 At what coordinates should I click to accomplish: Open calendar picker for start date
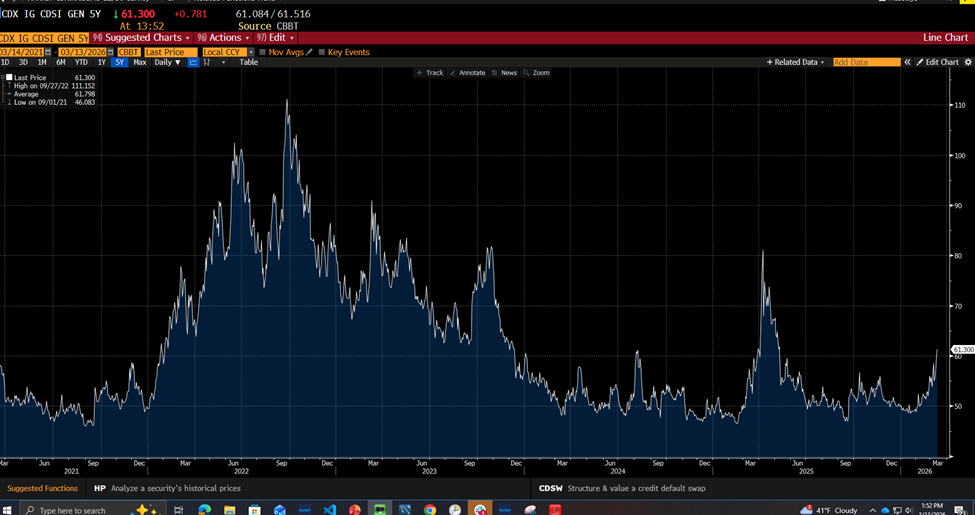[48, 52]
